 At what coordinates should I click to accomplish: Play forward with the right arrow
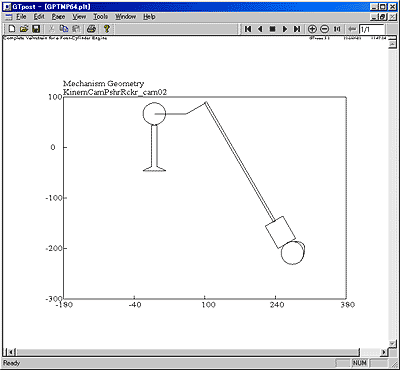tap(285, 29)
